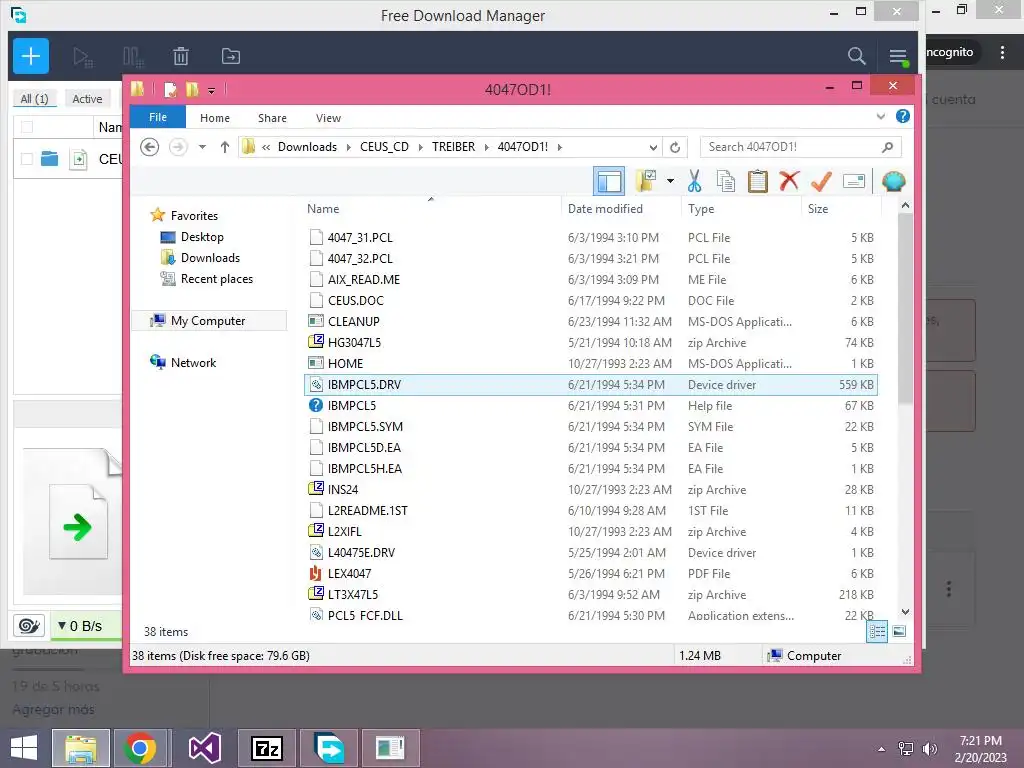Open the File ribbon tab
The image size is (1024, 768).
point(158,117)
